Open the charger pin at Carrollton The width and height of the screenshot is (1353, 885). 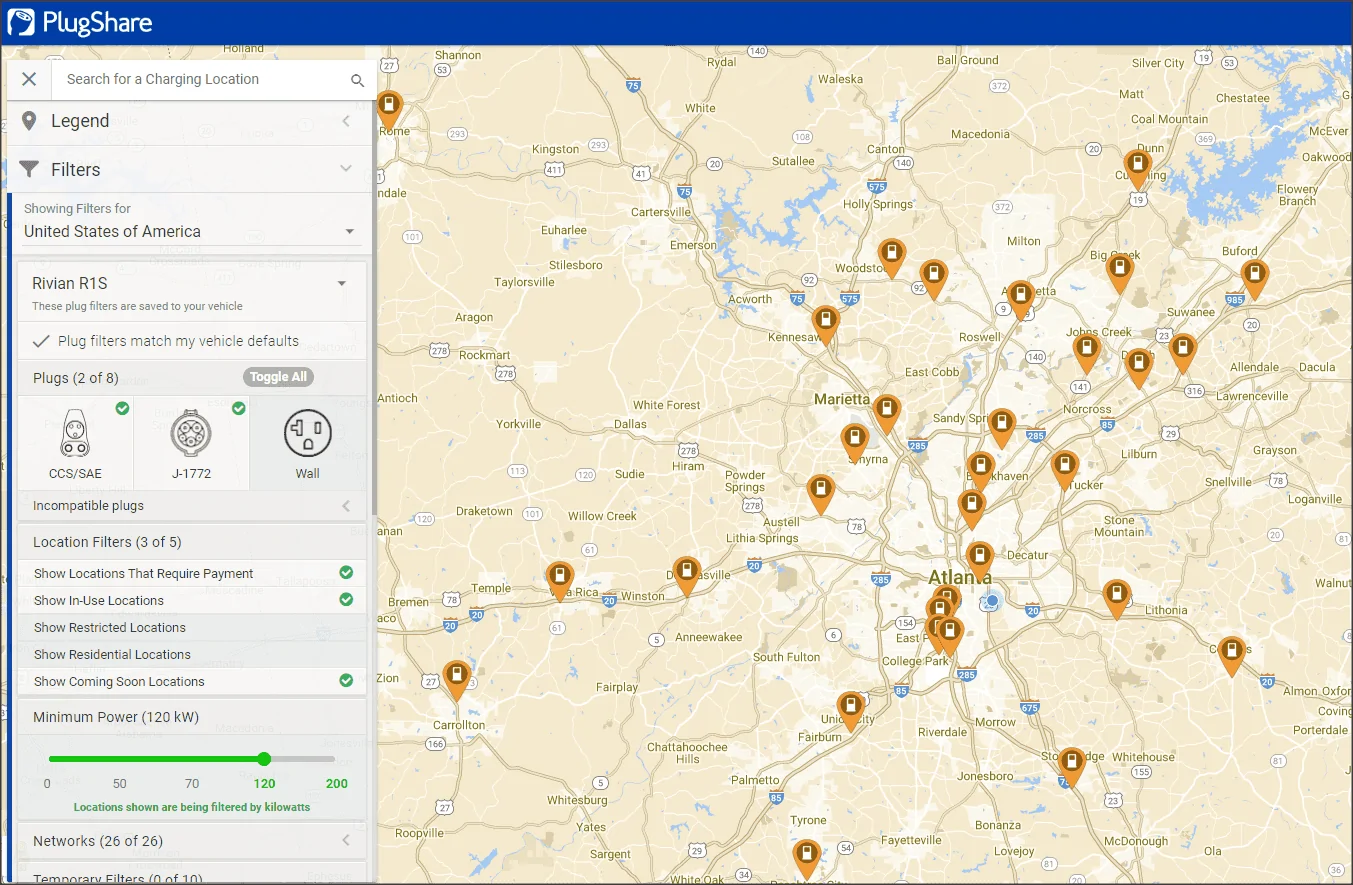[457, 680]
